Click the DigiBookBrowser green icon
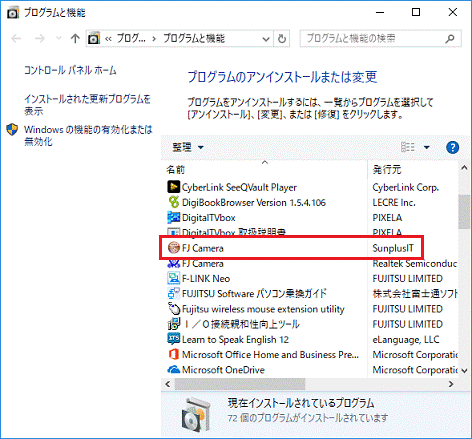The width and height of the screenshot is (472, 439). [x=173, y=202]
